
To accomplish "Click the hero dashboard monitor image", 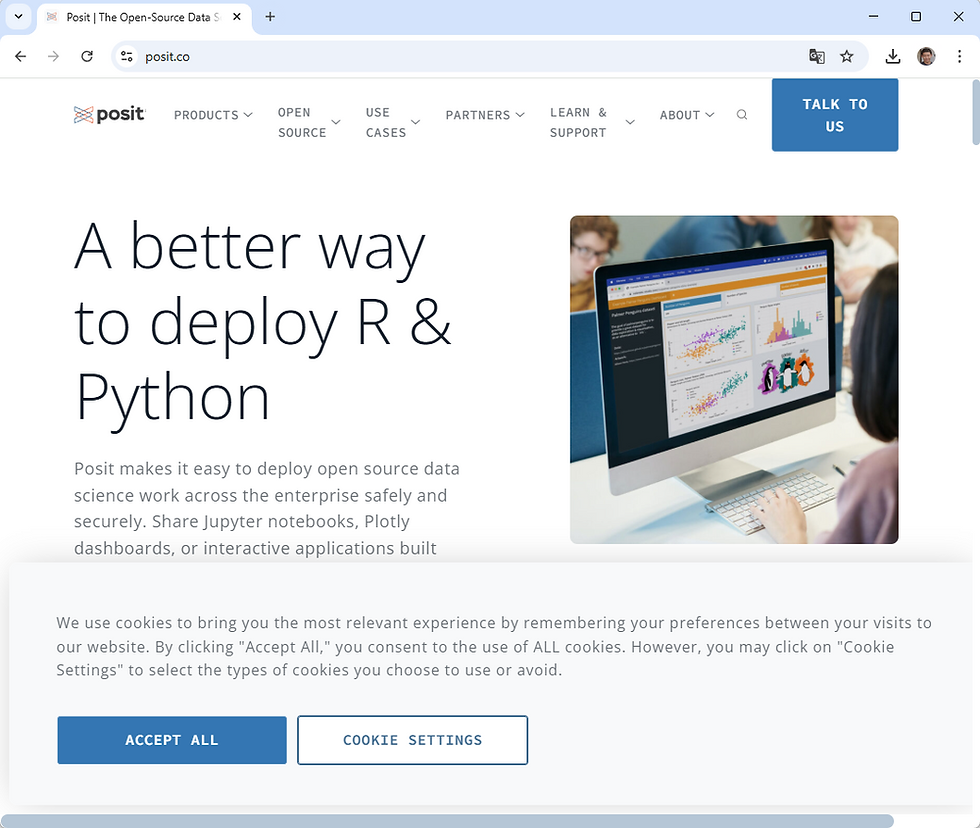I will tap(734, 379).
